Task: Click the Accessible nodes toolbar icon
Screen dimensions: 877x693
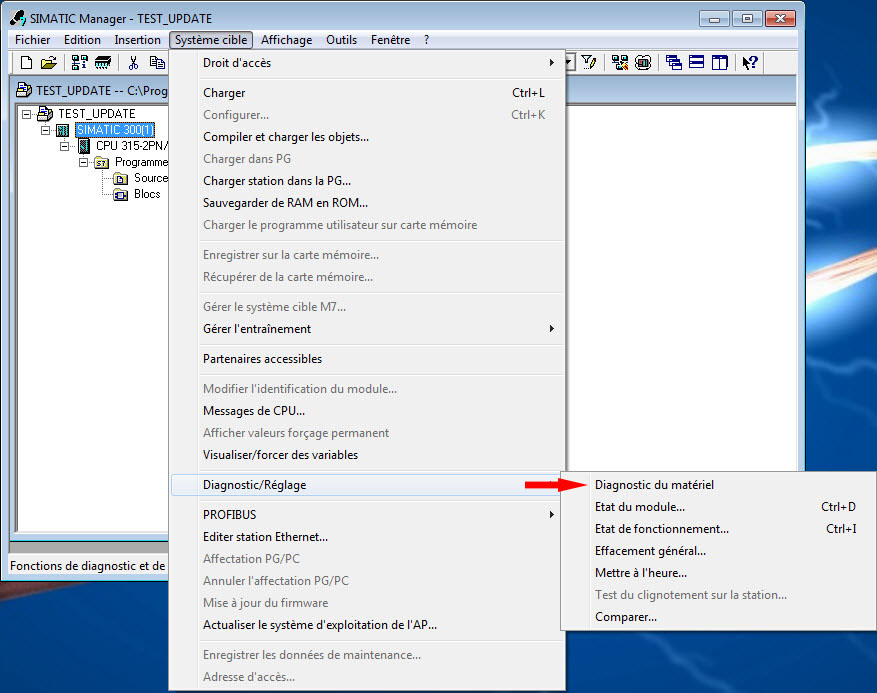Action: [79, 63]
